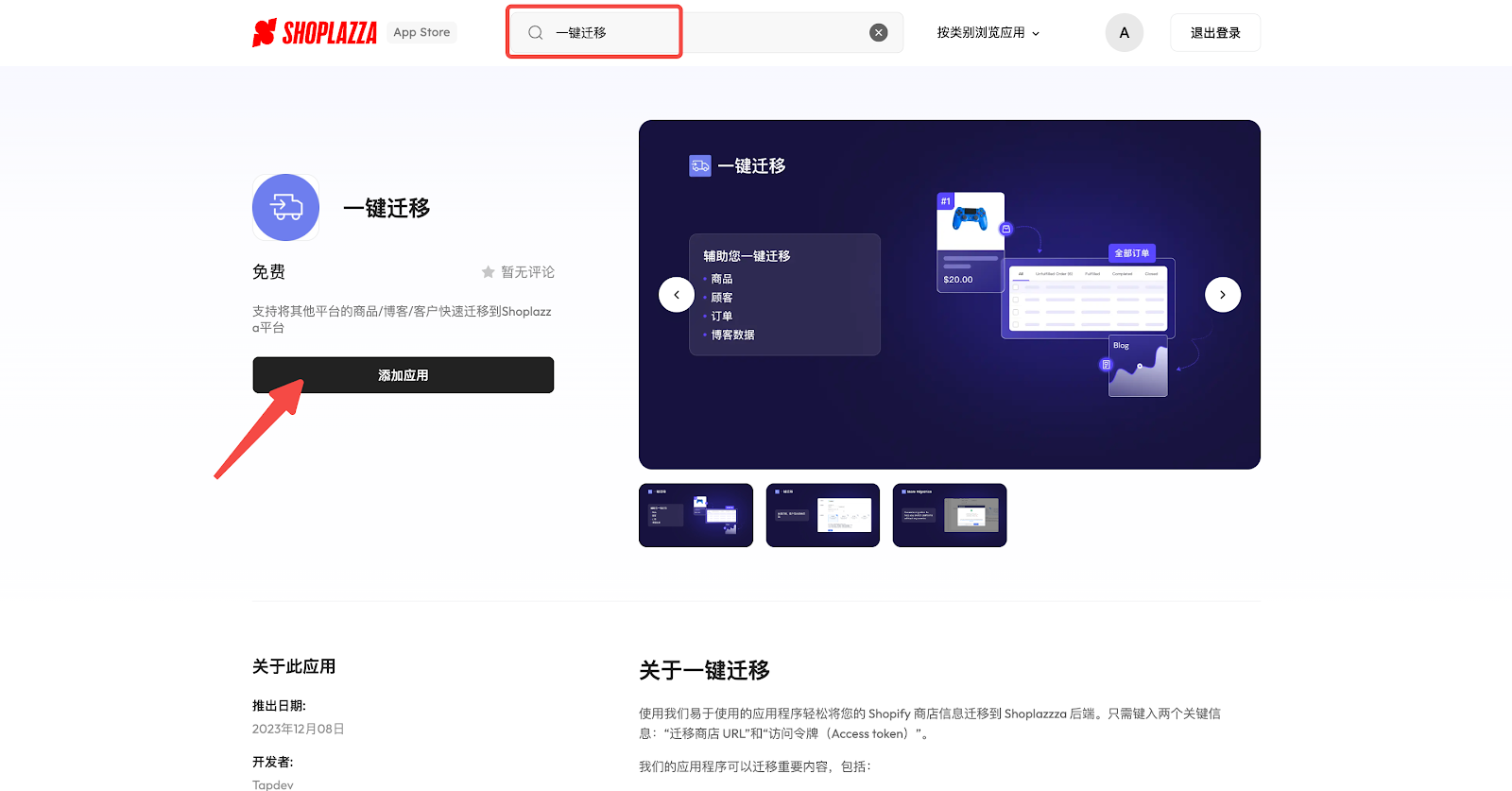Select the first screenshot thumbnail
Image resolution: width=1512 pixels, height=791 pixels.
696,515
